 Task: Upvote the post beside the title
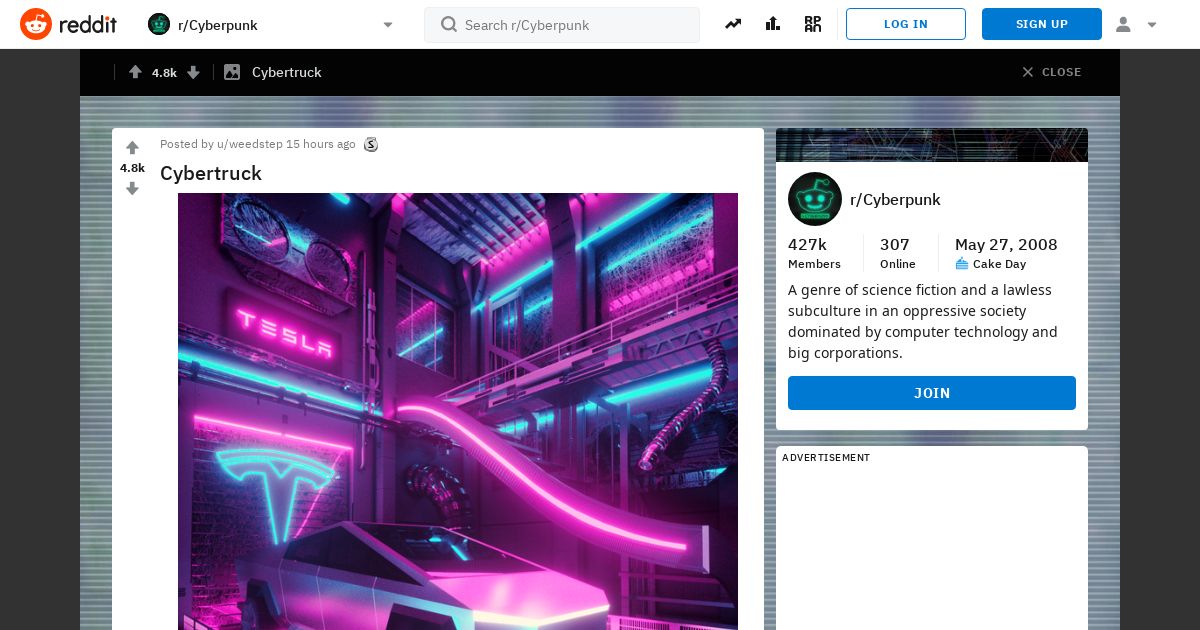pyautogui.click(x=132, y=148)
